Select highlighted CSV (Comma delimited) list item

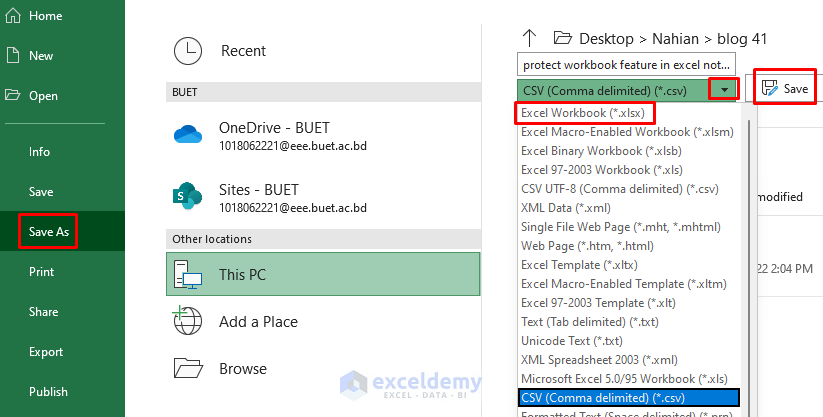coord(628,398)
